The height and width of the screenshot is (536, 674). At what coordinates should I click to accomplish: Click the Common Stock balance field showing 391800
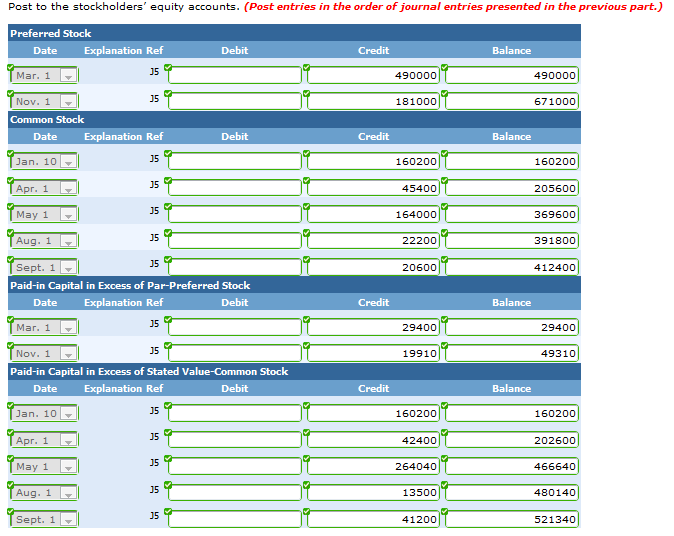pyautogui.click(x=512, y=241)
